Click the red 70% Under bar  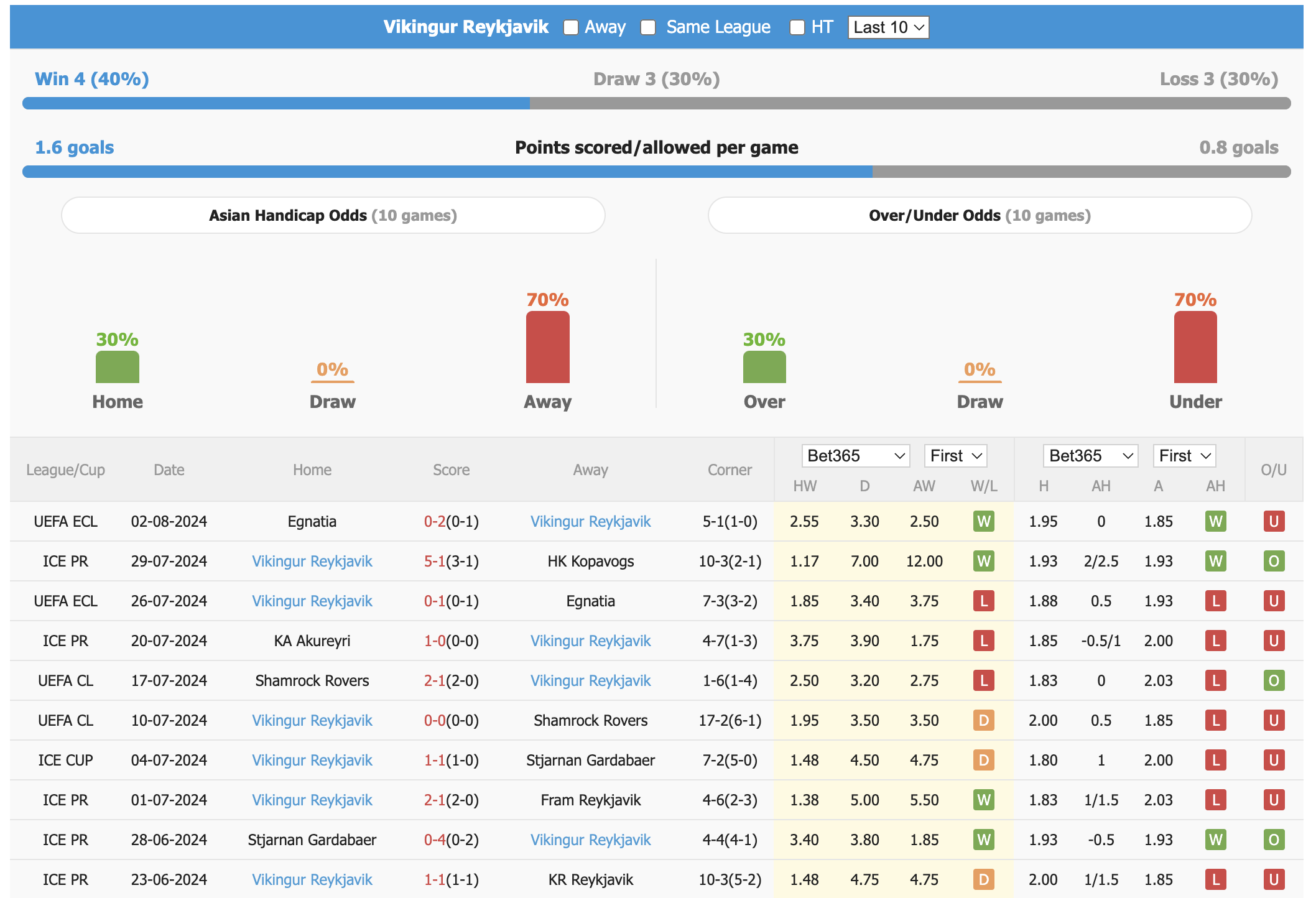(1195, 347)
